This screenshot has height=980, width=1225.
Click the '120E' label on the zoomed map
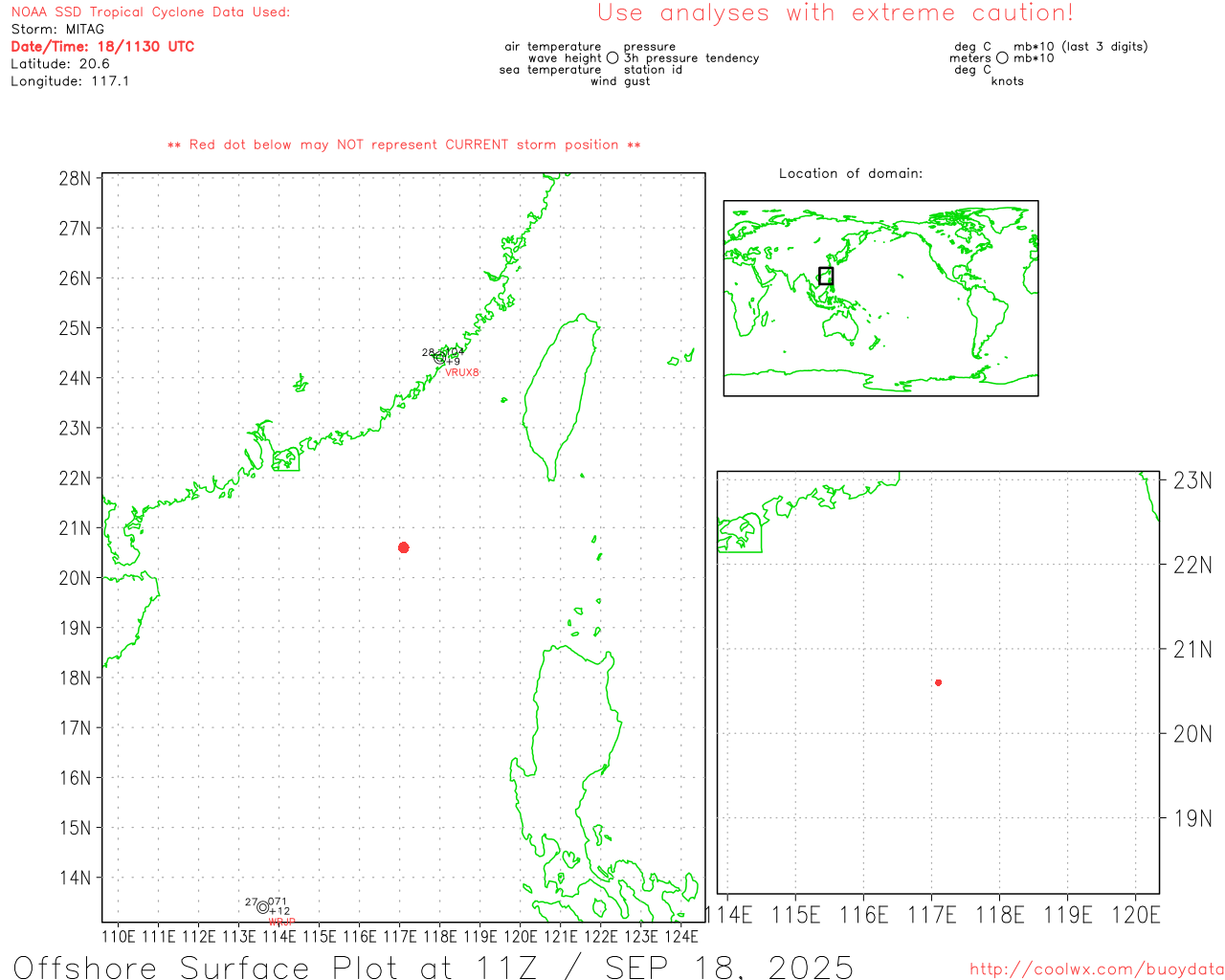coord(1135,915)
